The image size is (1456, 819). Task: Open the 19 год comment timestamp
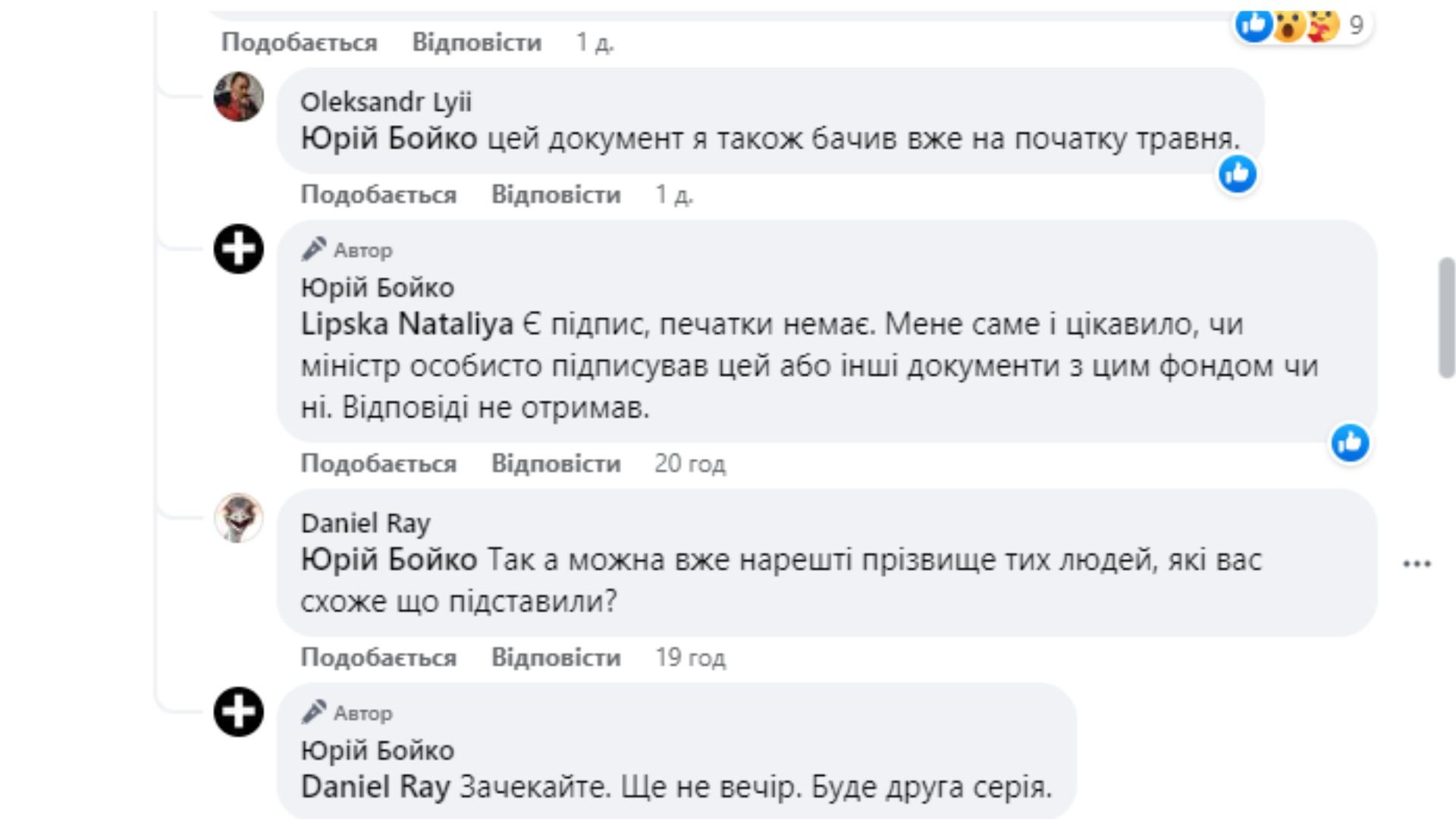coord(689,657)
